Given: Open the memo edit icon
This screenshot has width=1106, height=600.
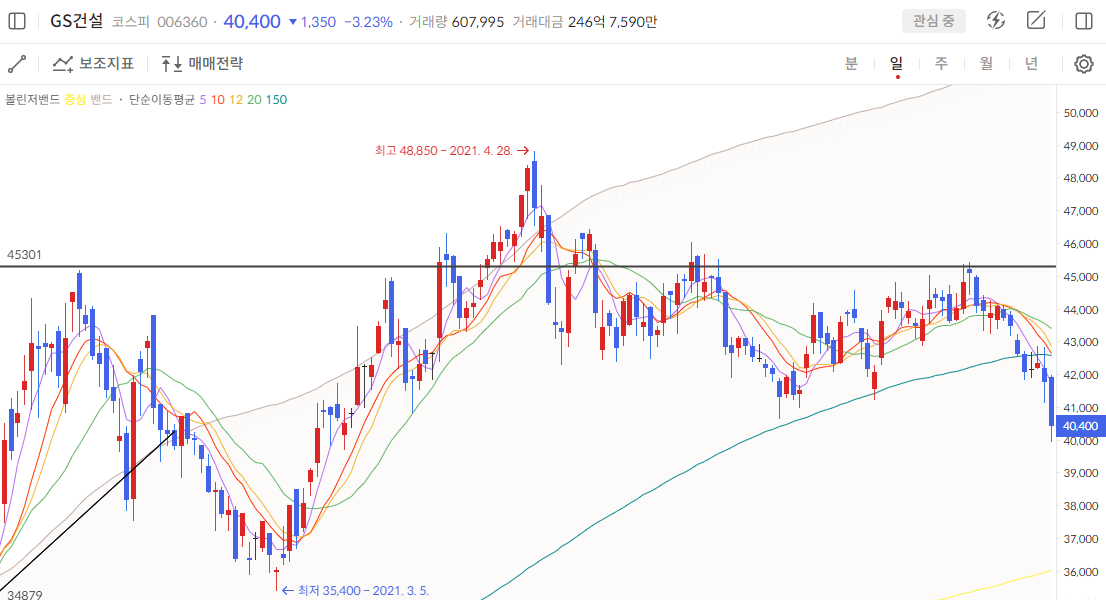Looking at the screenshot, I should click(x=1036, y=20).
